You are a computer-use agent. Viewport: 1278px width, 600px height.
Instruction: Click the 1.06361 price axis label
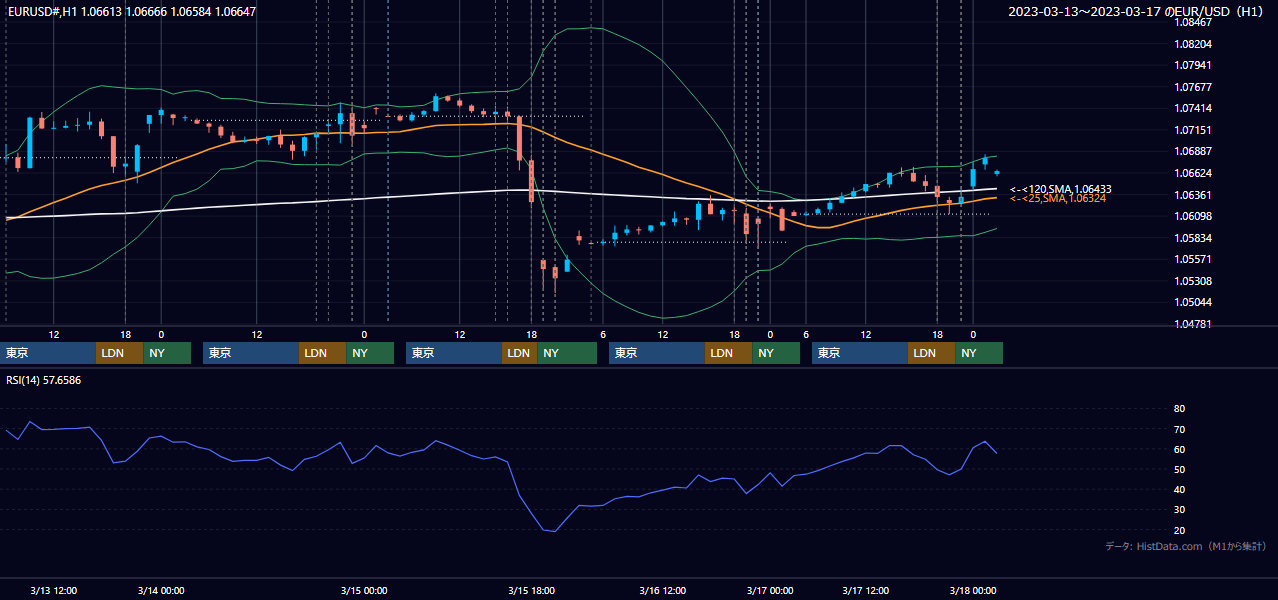coord(1193,195)
